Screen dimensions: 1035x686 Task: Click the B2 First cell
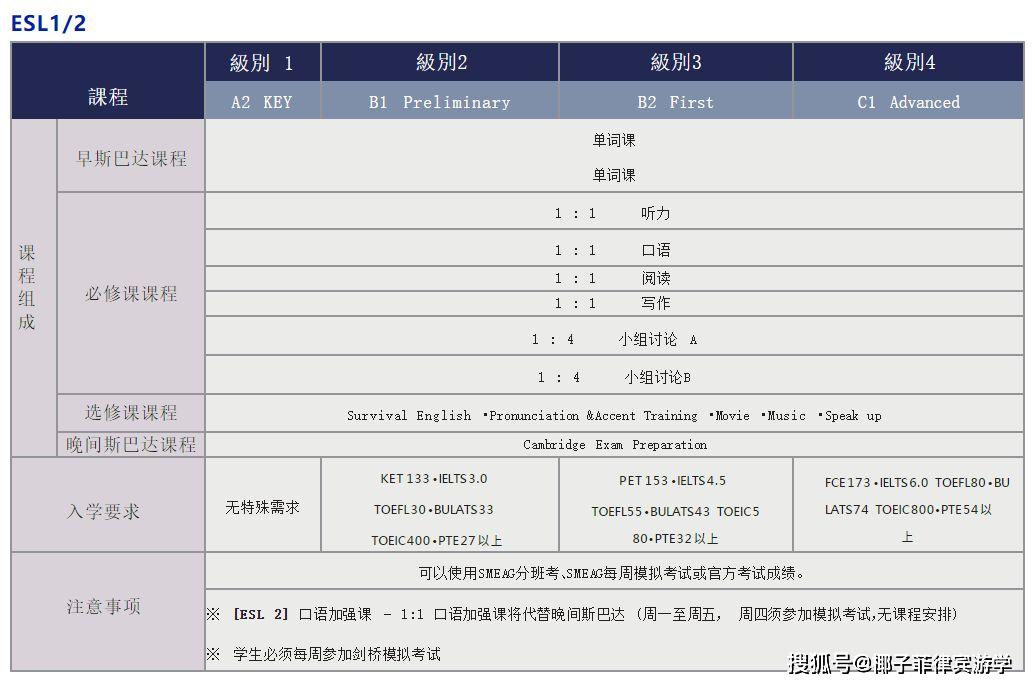675,102
